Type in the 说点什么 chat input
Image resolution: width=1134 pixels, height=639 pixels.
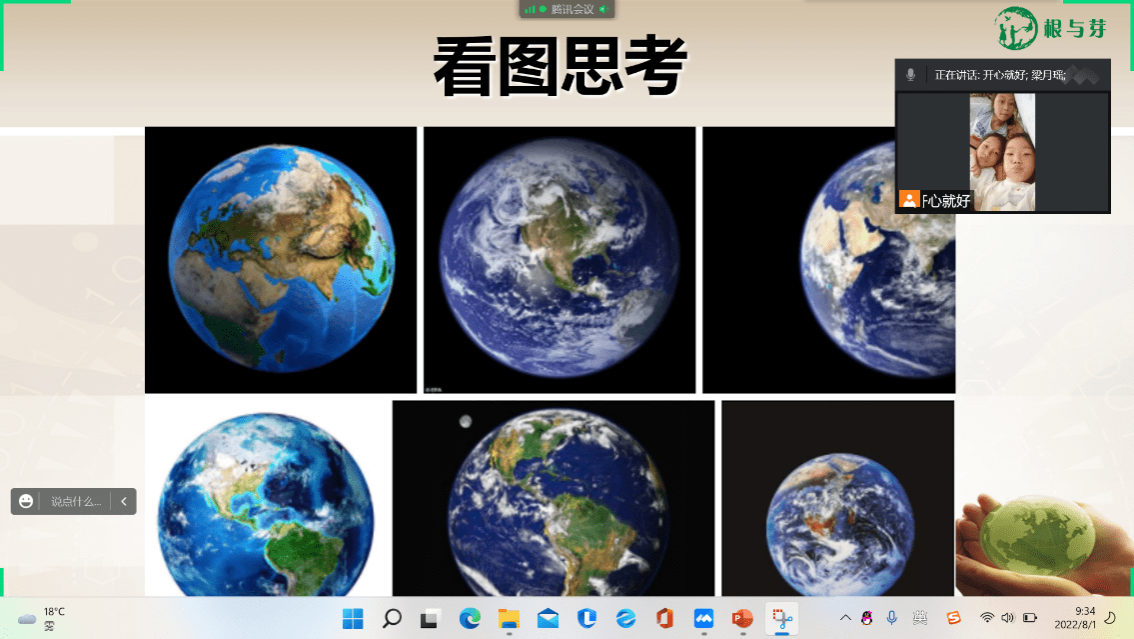pos(76,501)
